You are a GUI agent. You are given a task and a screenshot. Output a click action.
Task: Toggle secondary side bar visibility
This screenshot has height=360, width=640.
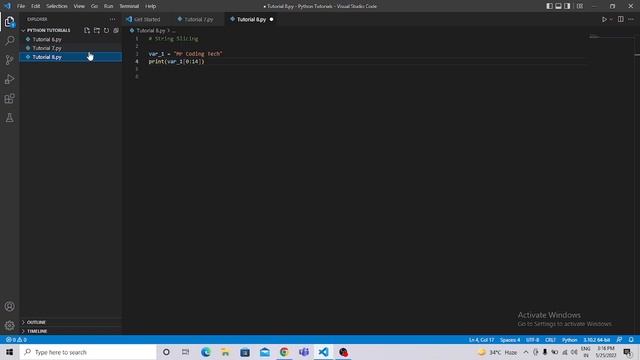click(x=567, y=6)
